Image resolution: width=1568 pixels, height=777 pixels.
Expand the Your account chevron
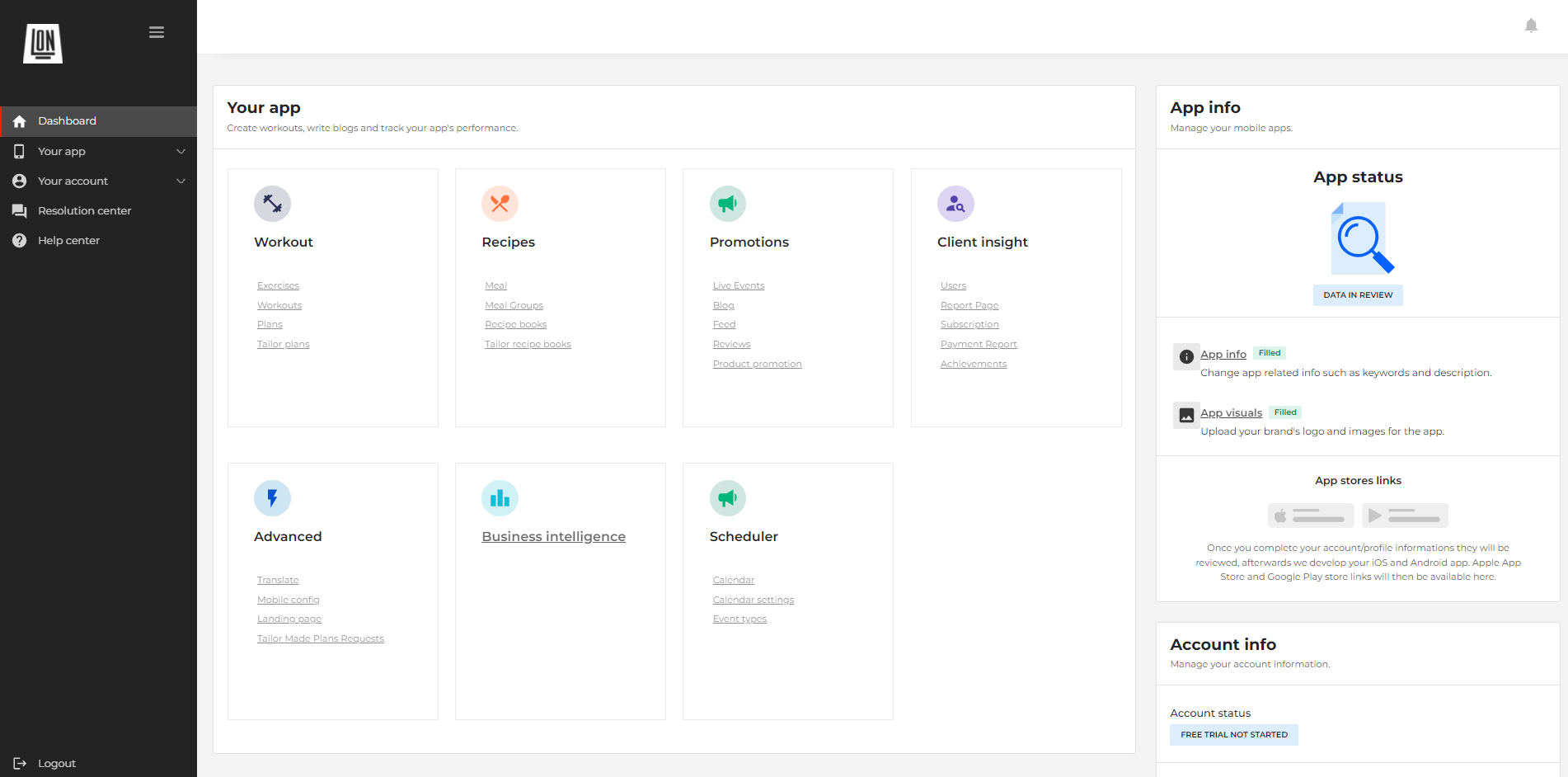tap(181, 181)
